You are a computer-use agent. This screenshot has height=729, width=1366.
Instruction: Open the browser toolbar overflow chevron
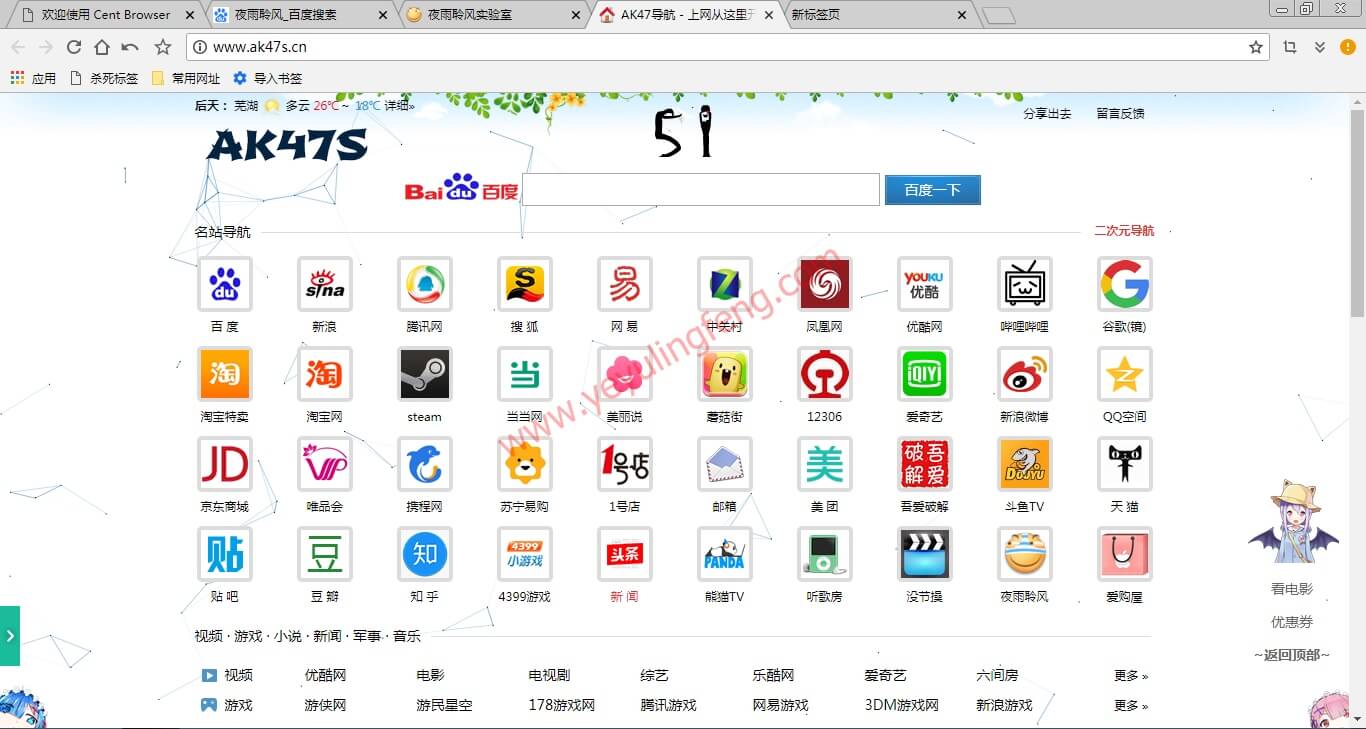coord(1320,47)
